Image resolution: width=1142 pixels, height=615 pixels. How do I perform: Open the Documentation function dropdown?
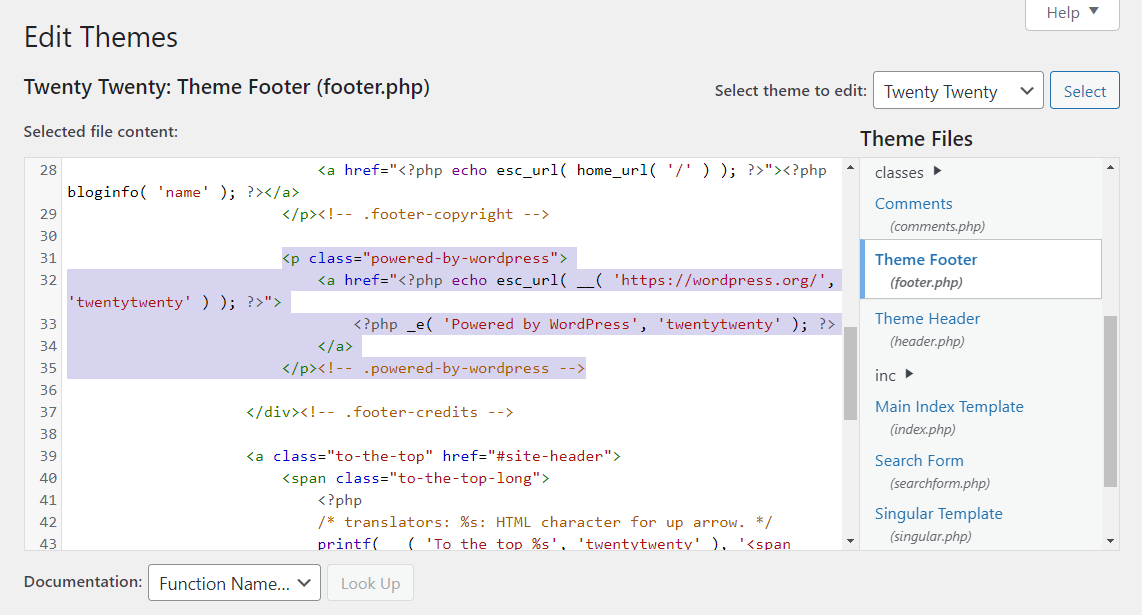234,581
